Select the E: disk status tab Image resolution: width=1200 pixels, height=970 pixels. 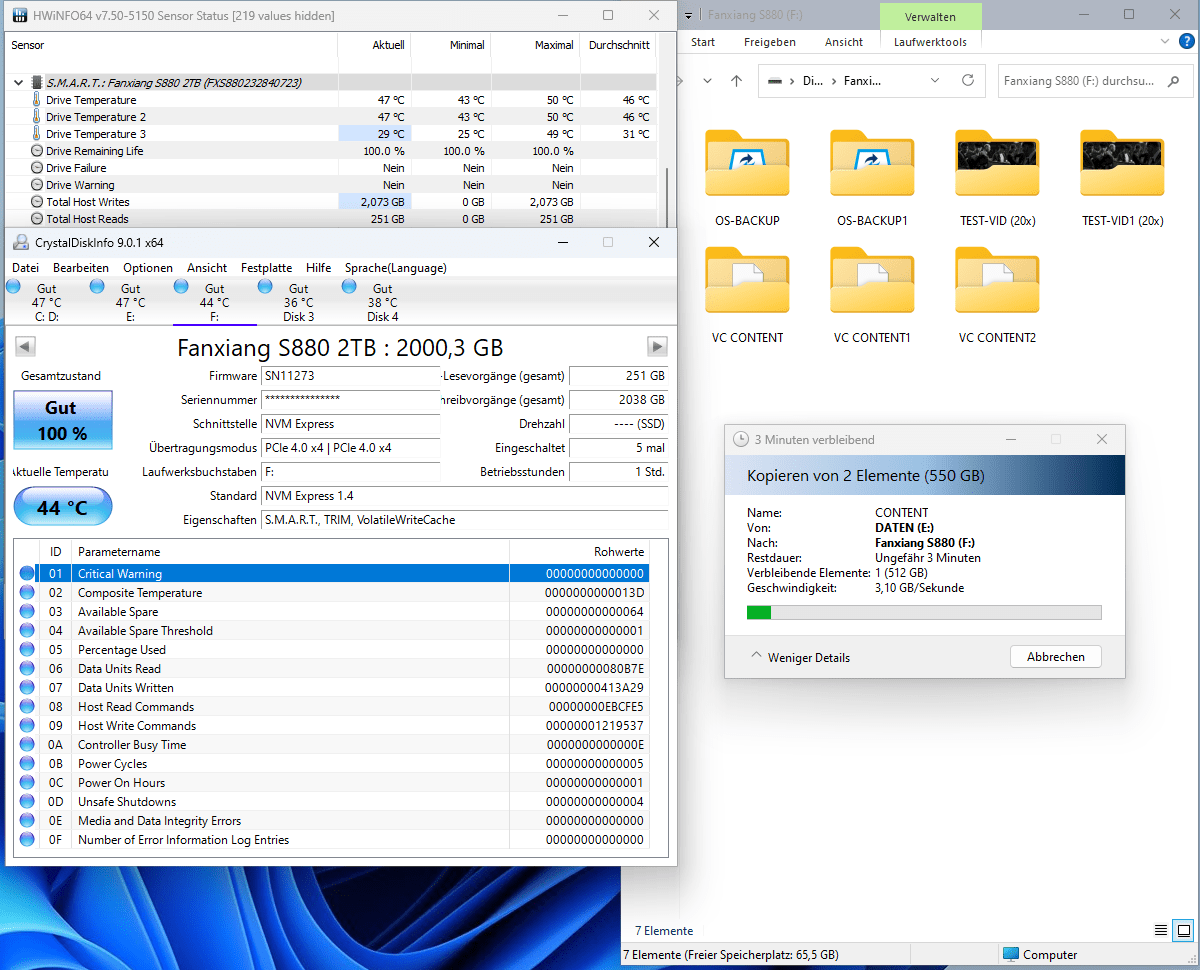[x=131, y=301]
